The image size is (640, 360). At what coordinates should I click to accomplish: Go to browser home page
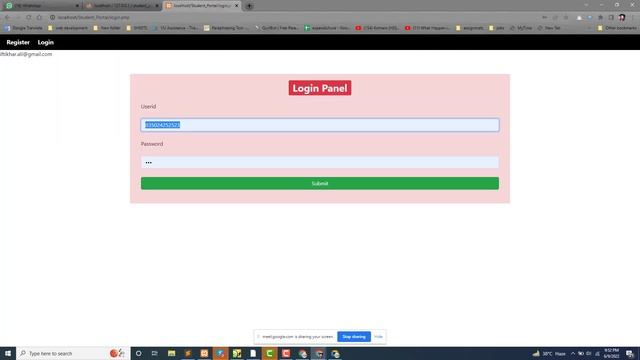point(39,17)
